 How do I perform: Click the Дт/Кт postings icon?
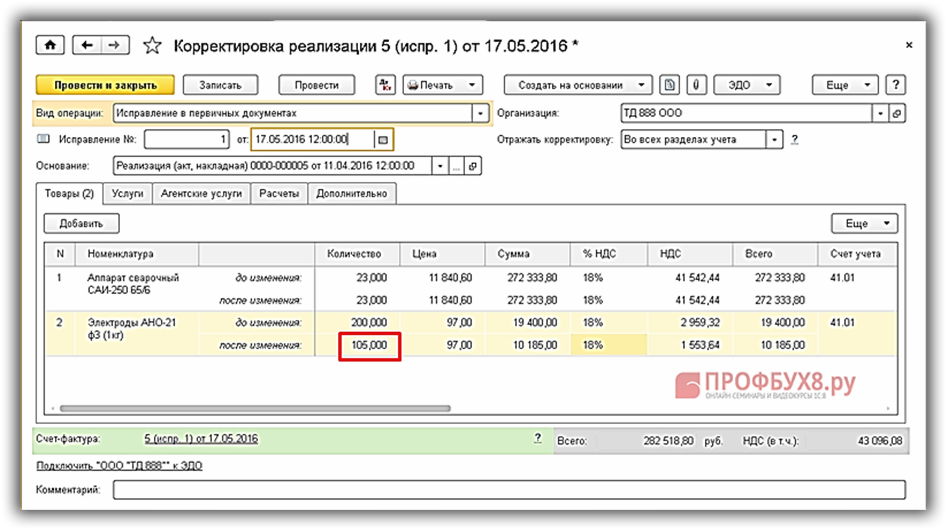point(385,85)
